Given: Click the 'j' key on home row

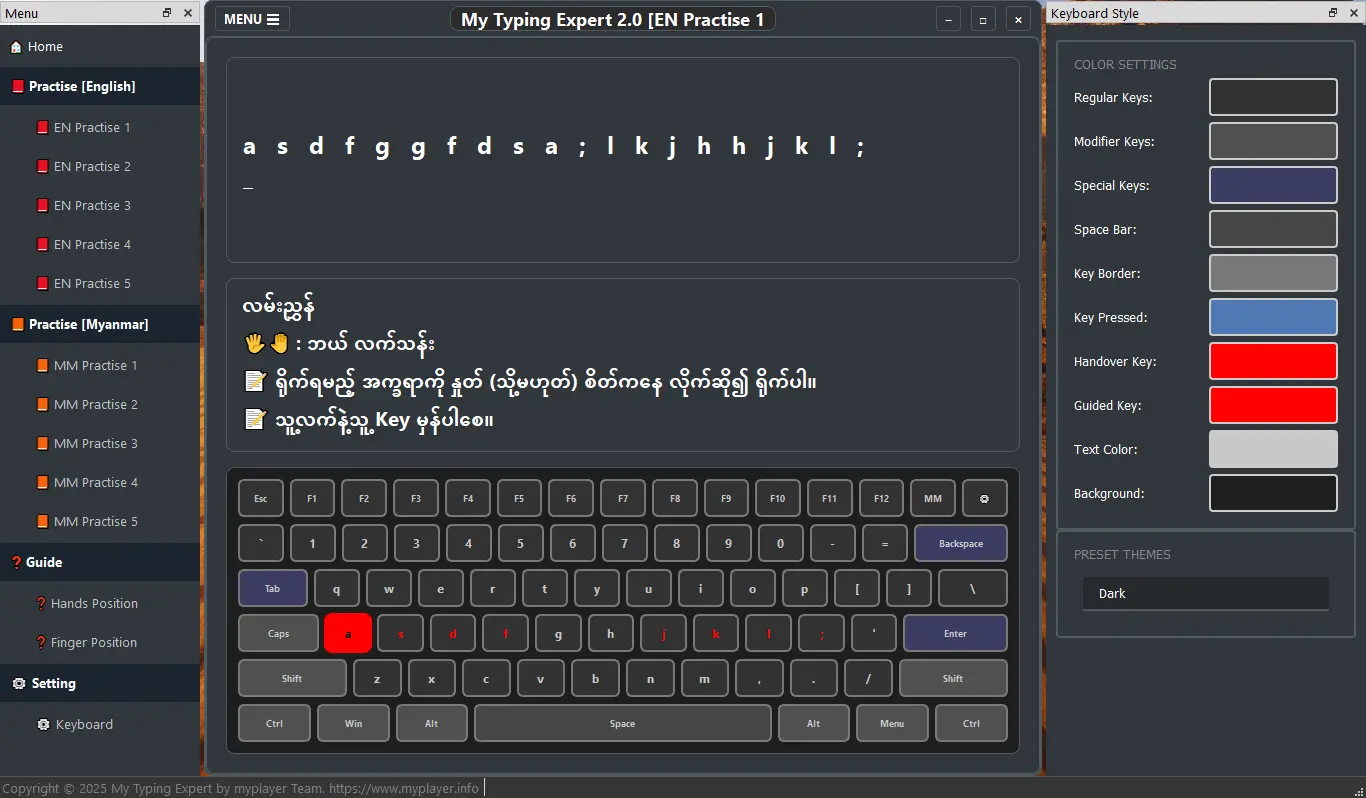Looking at the screenshot, I should tap(665, 633).
